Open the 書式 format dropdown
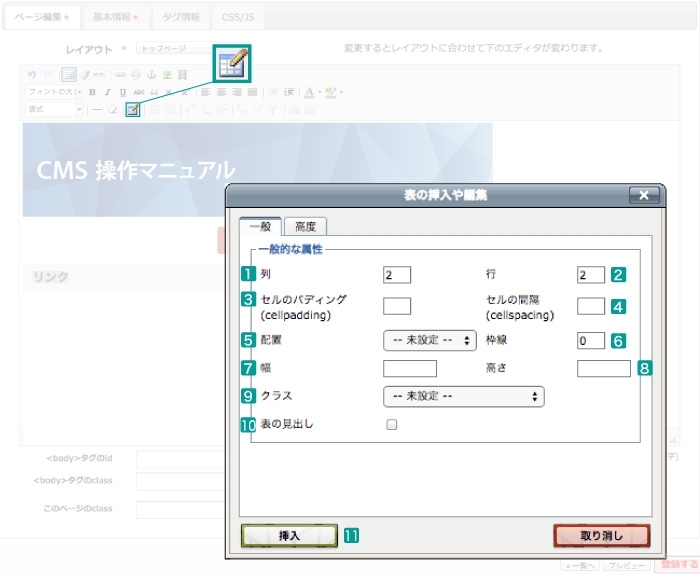The image size is (700, 575). 54,109
